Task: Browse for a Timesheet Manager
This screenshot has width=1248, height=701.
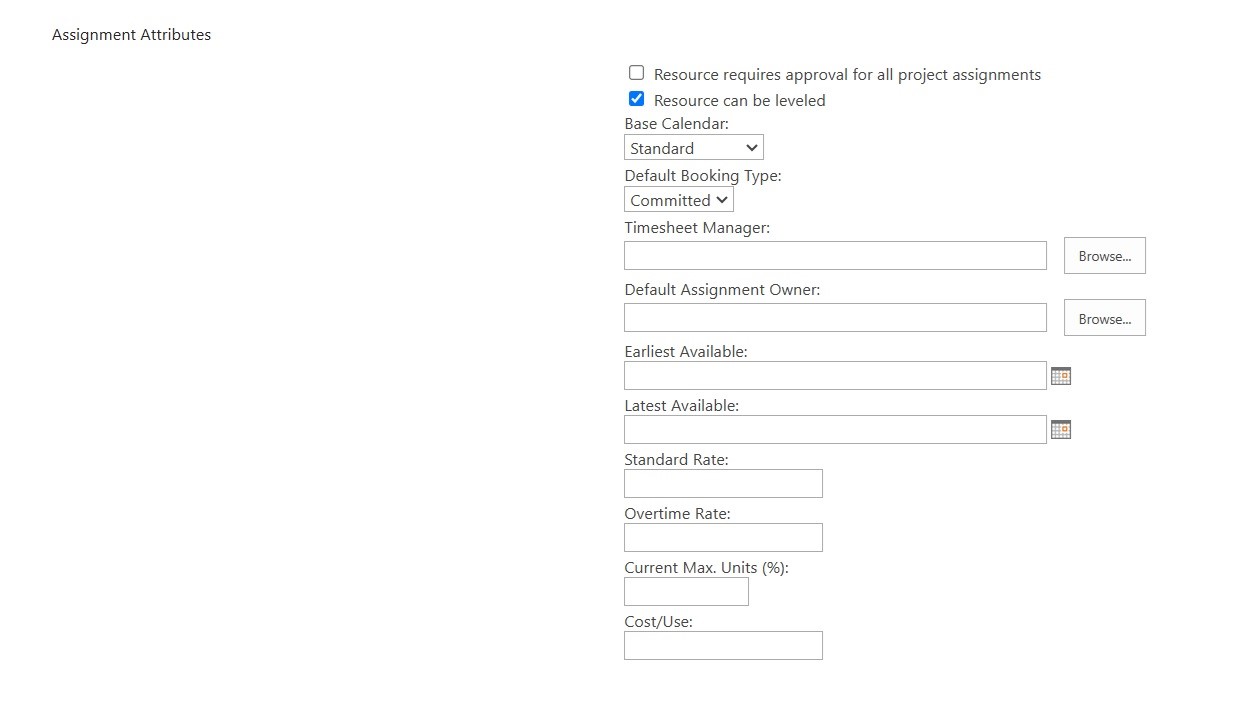Action: coord(1104,256)
